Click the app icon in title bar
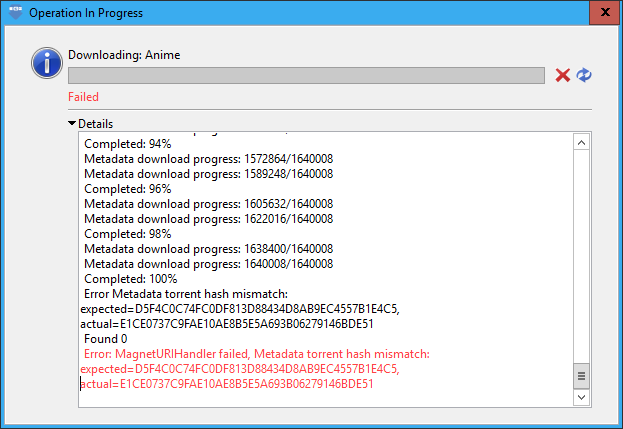623x429 pixels. (15, 12)
